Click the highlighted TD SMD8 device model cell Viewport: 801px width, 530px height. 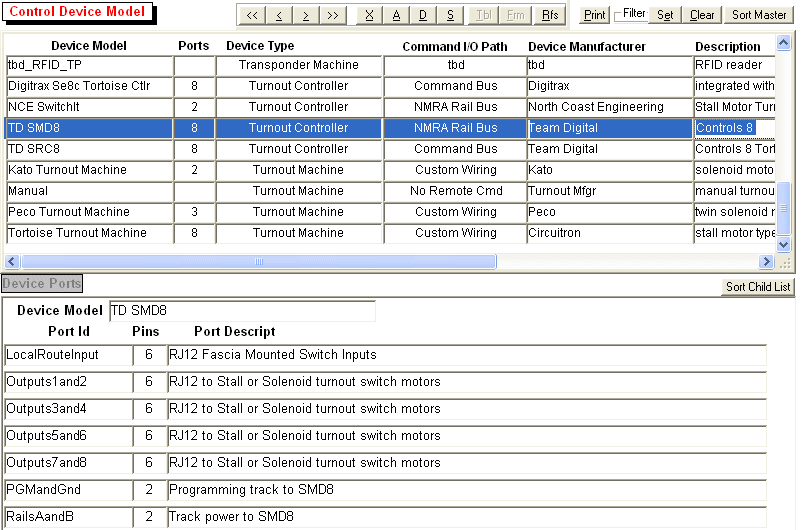(89, 128)
